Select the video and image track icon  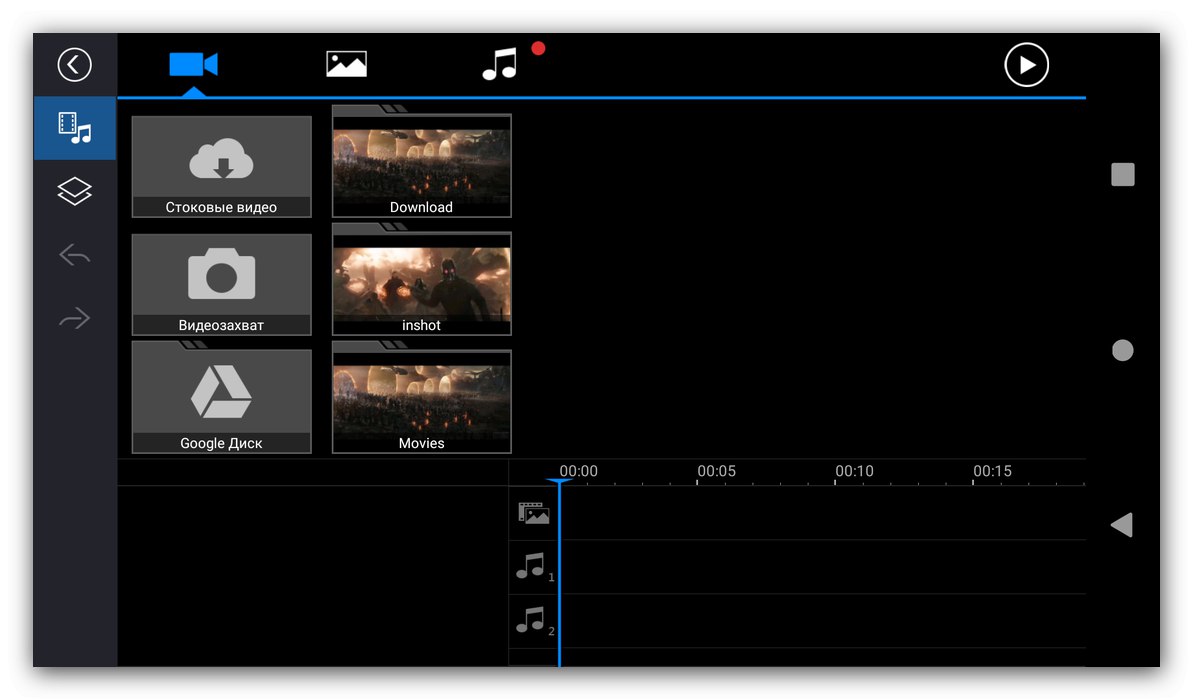(x=533, y=514)
